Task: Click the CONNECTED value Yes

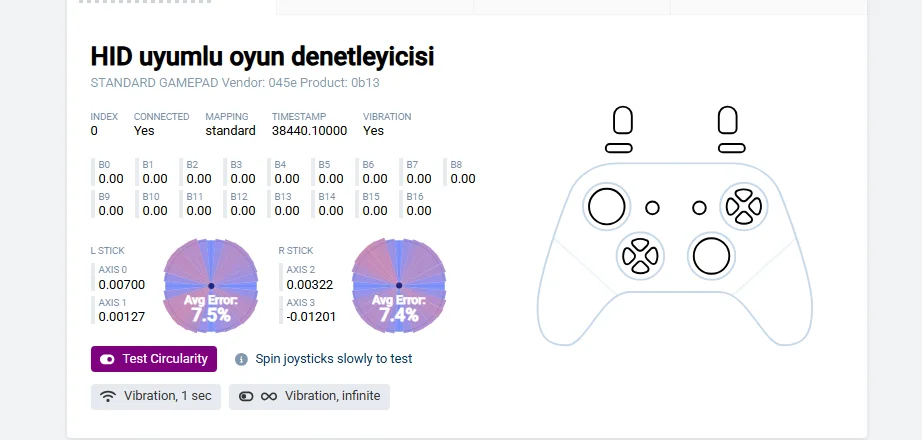Action: (x=144, y=131)
